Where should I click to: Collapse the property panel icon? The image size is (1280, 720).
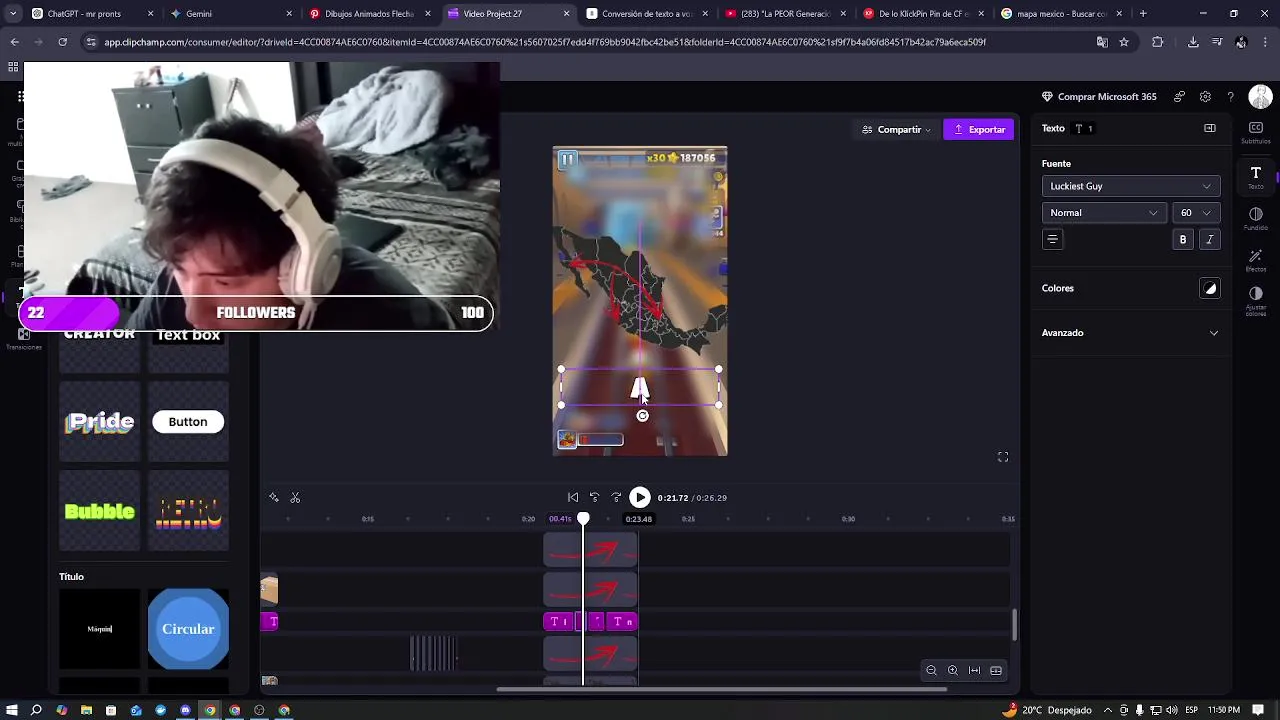(x=1210, y=128)
